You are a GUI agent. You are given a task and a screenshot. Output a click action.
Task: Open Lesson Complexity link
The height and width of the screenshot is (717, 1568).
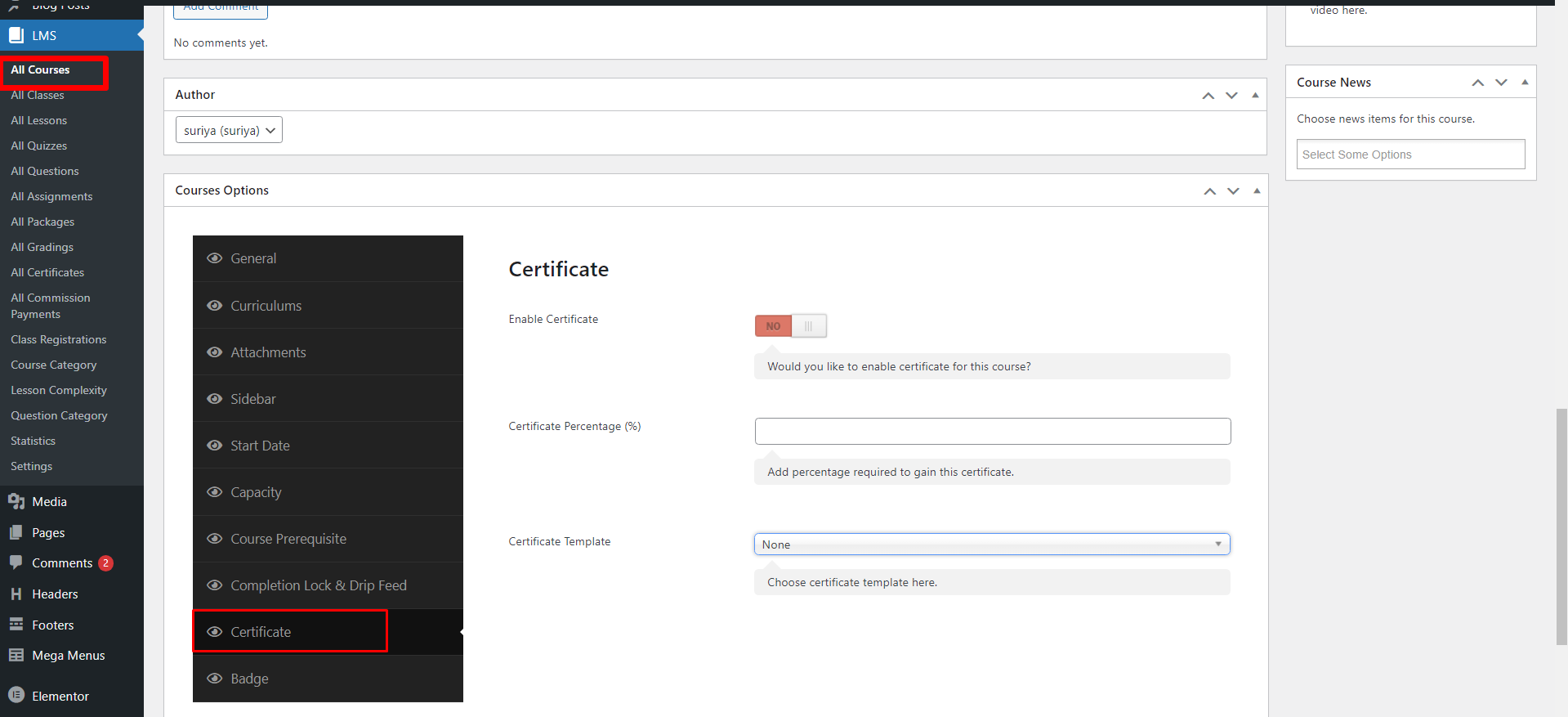tap(59, 391)
